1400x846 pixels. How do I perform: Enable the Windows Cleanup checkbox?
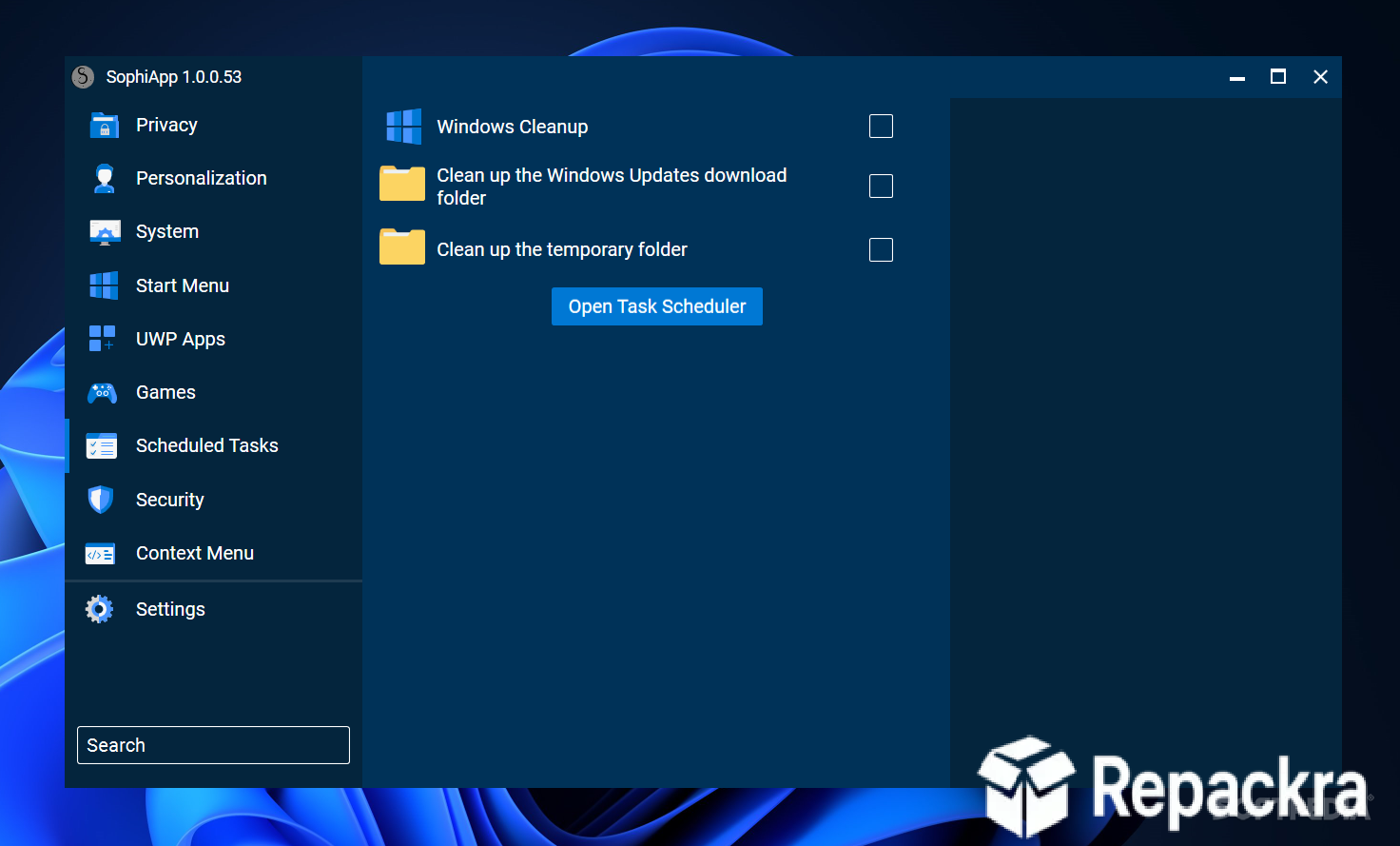[882, 126]
